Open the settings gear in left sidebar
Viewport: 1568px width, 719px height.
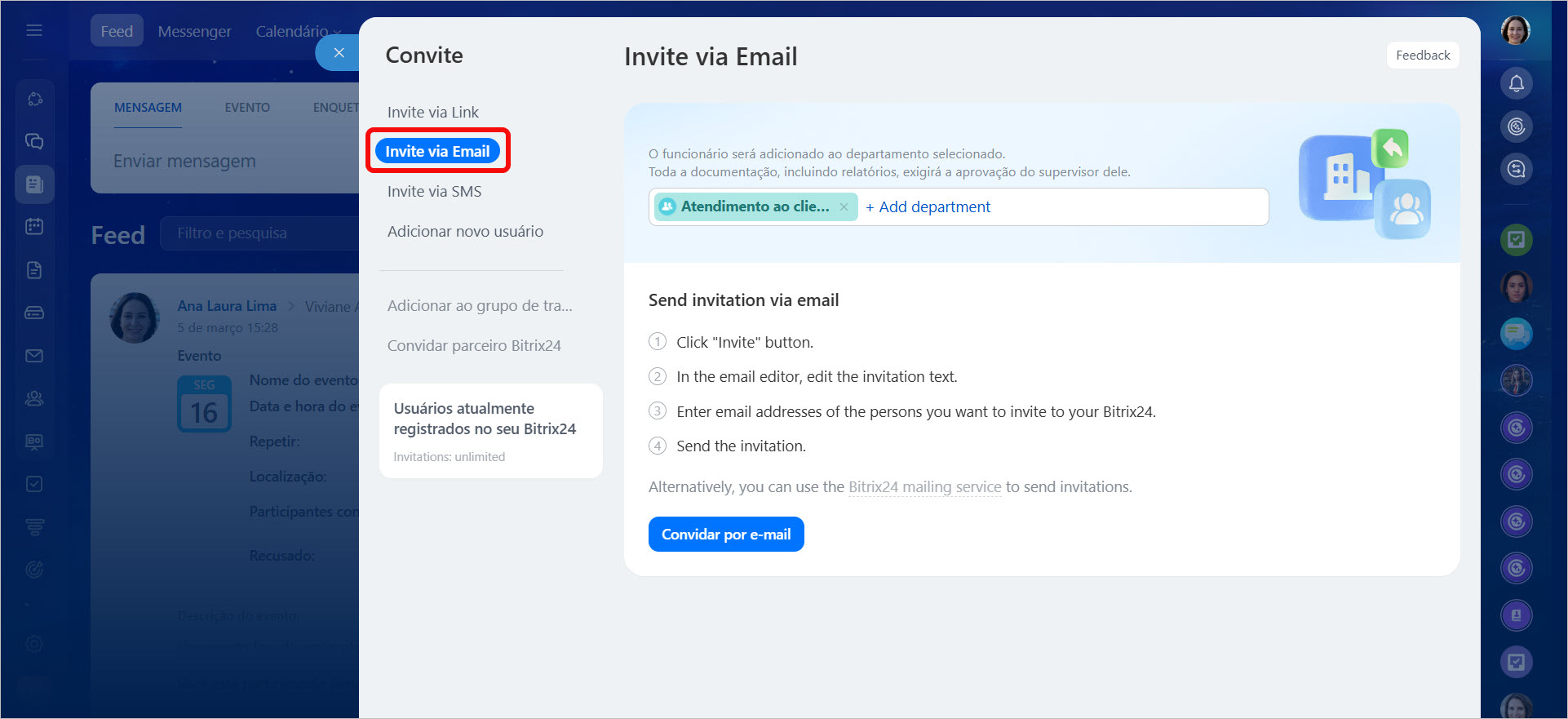point(34,644)
